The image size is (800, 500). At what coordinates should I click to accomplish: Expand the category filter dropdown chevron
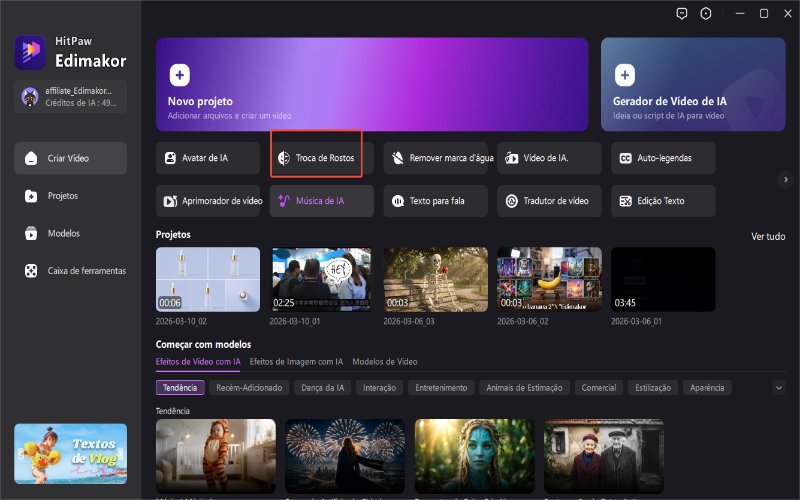(x=779, y=388)
